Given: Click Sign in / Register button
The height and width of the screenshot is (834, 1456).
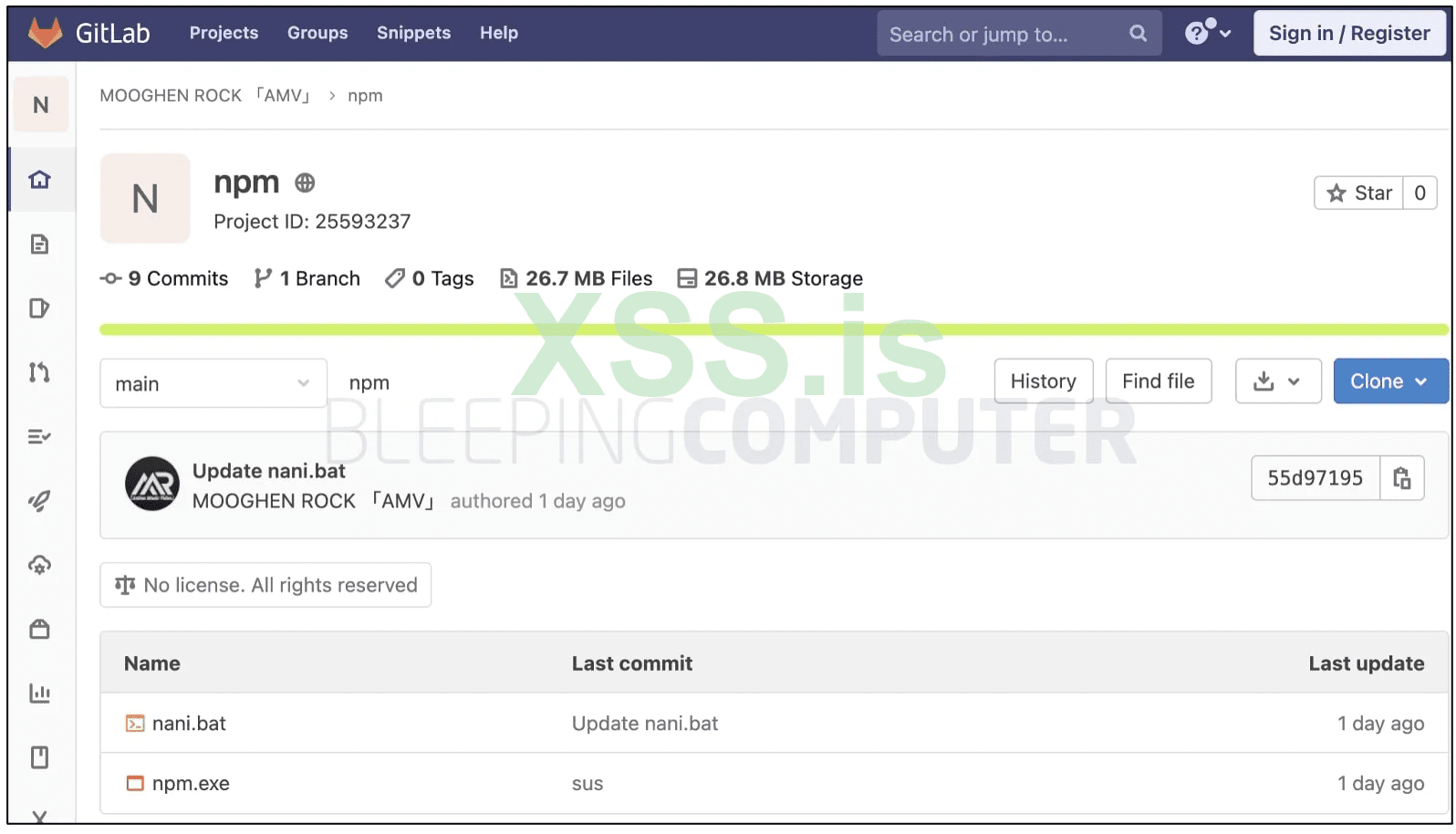Looking at the screenshot, I should pos(1349,33).
